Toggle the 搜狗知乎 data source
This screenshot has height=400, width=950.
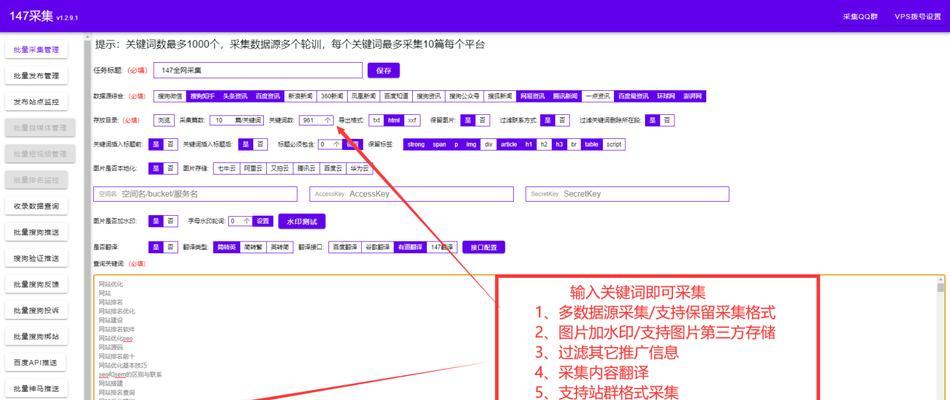[202, 96]
